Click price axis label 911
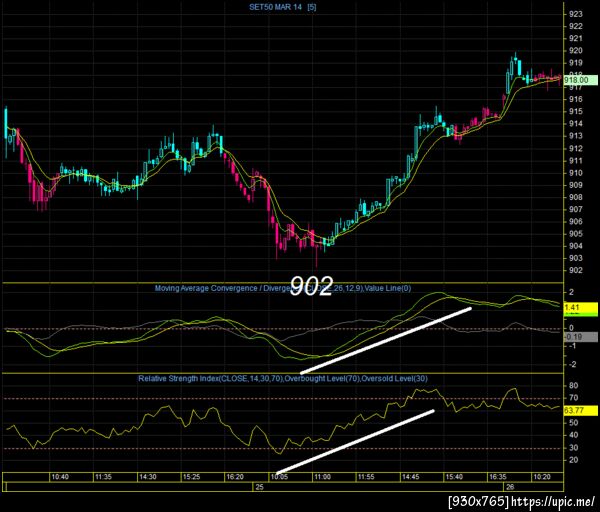Image resolution: width=600 pixels, height=512 pixels. (x=576, y=161)
